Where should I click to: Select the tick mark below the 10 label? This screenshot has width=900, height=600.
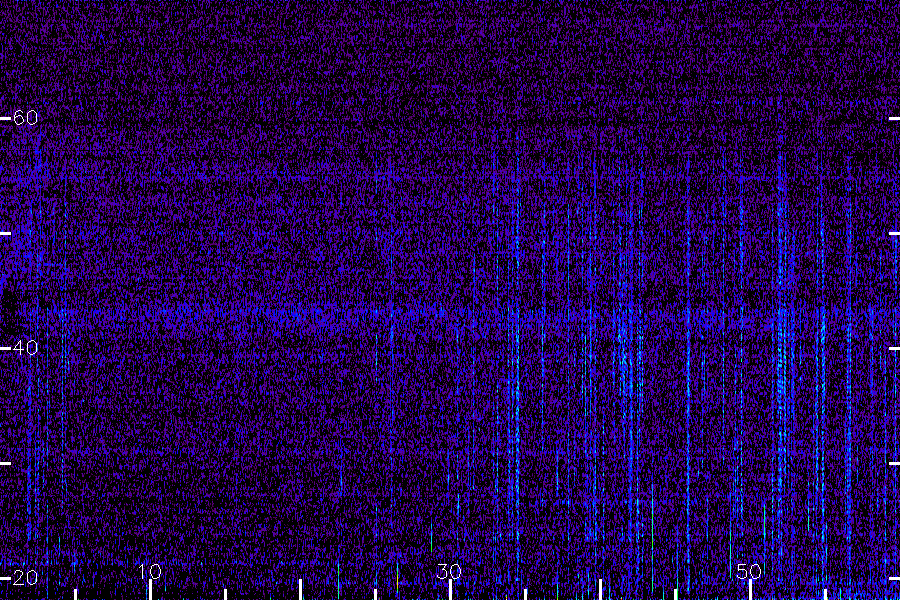(x=150, y=590)
